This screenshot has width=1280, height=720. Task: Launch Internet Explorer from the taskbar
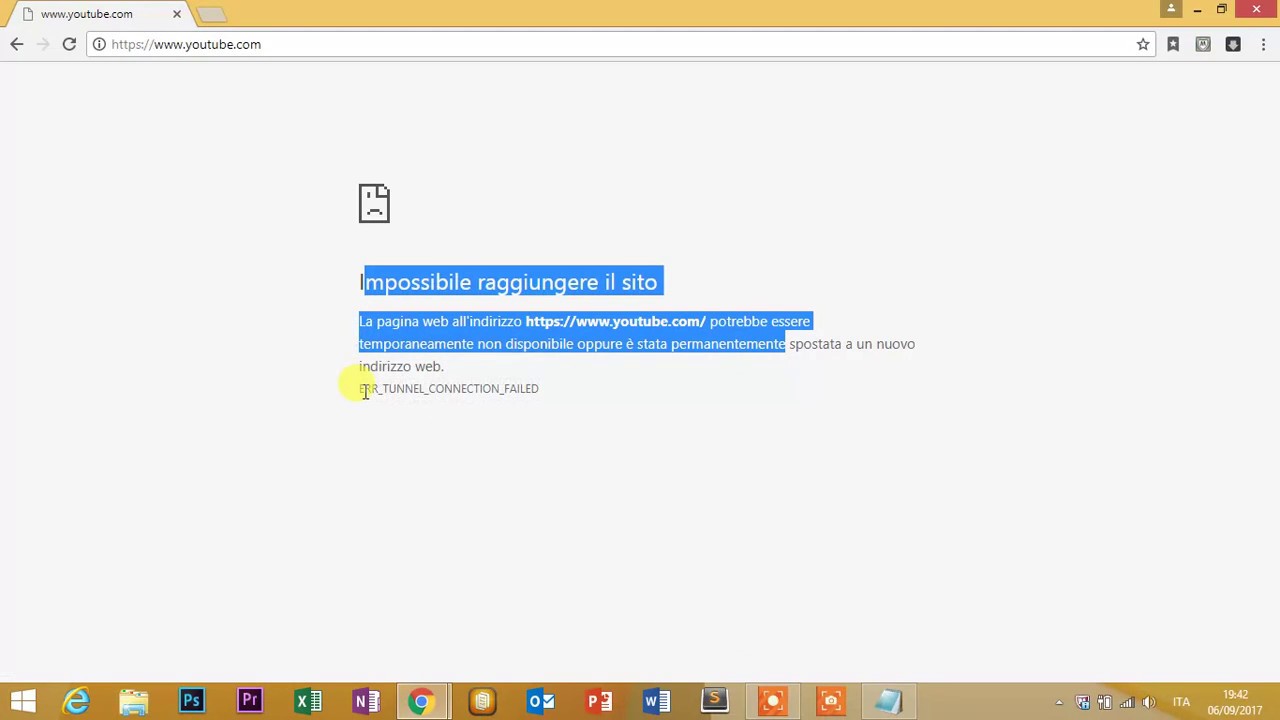(76, 701)
